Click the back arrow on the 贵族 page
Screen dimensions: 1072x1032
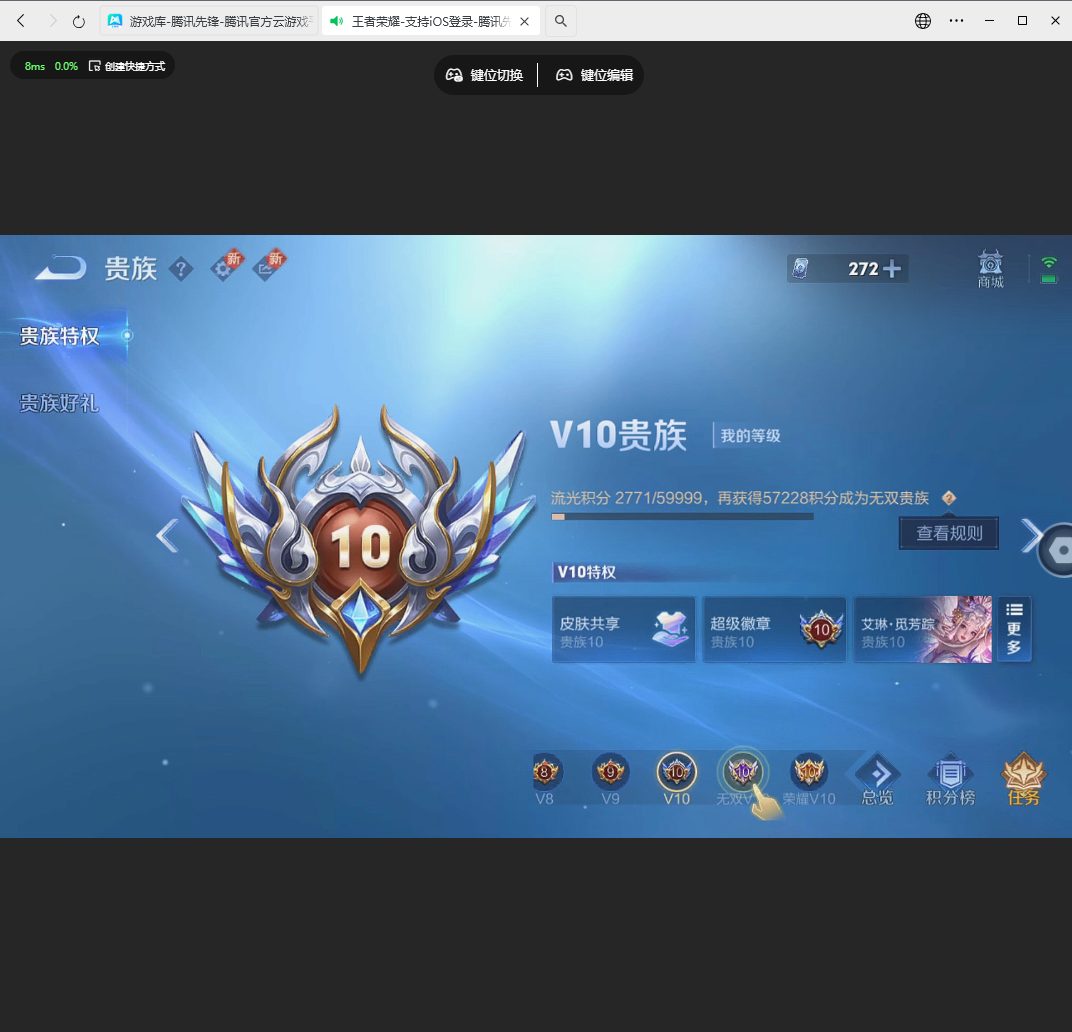tap(58, 268)
